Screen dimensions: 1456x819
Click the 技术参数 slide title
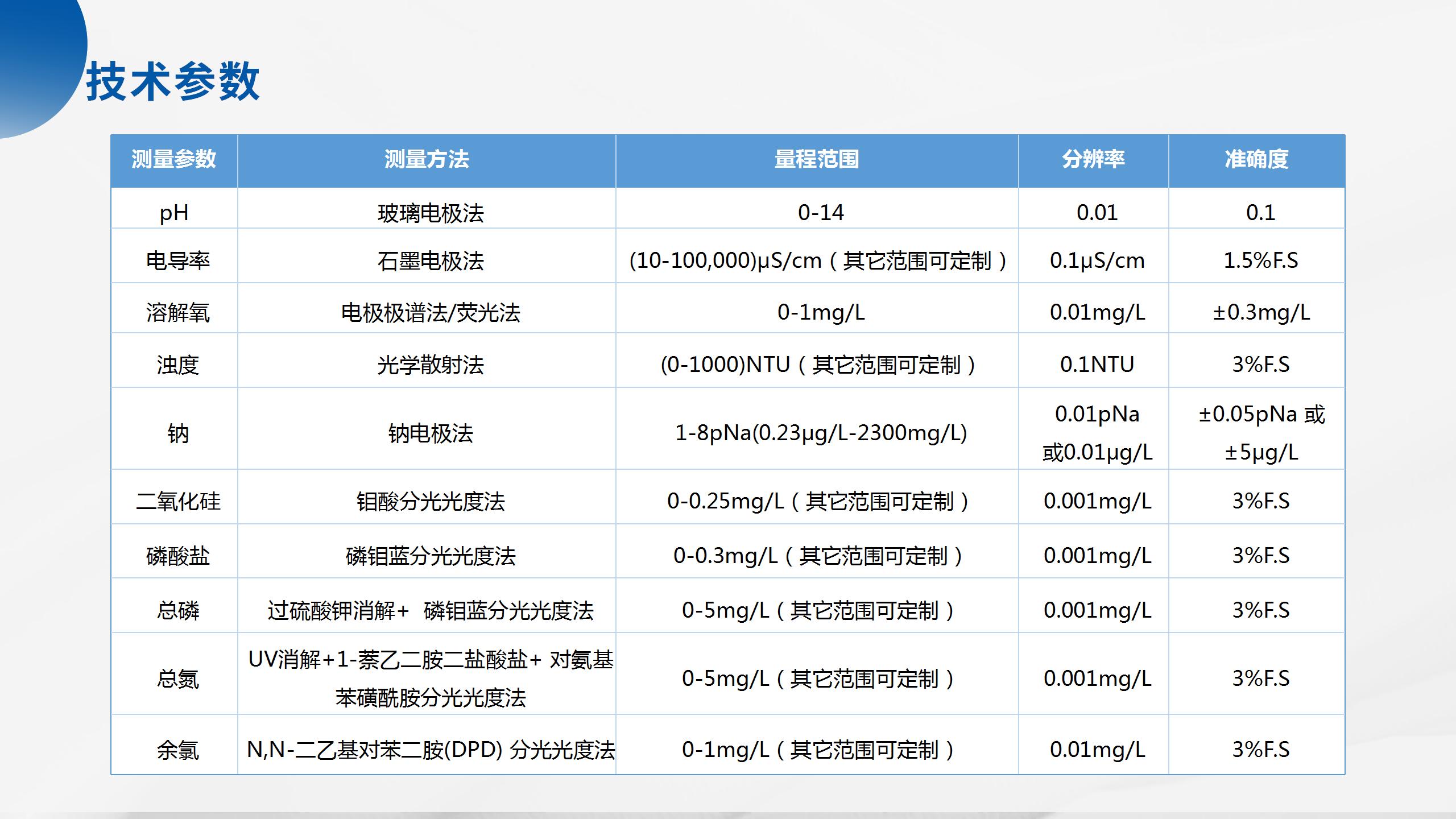pyautogui.click(x=176, y=80)
